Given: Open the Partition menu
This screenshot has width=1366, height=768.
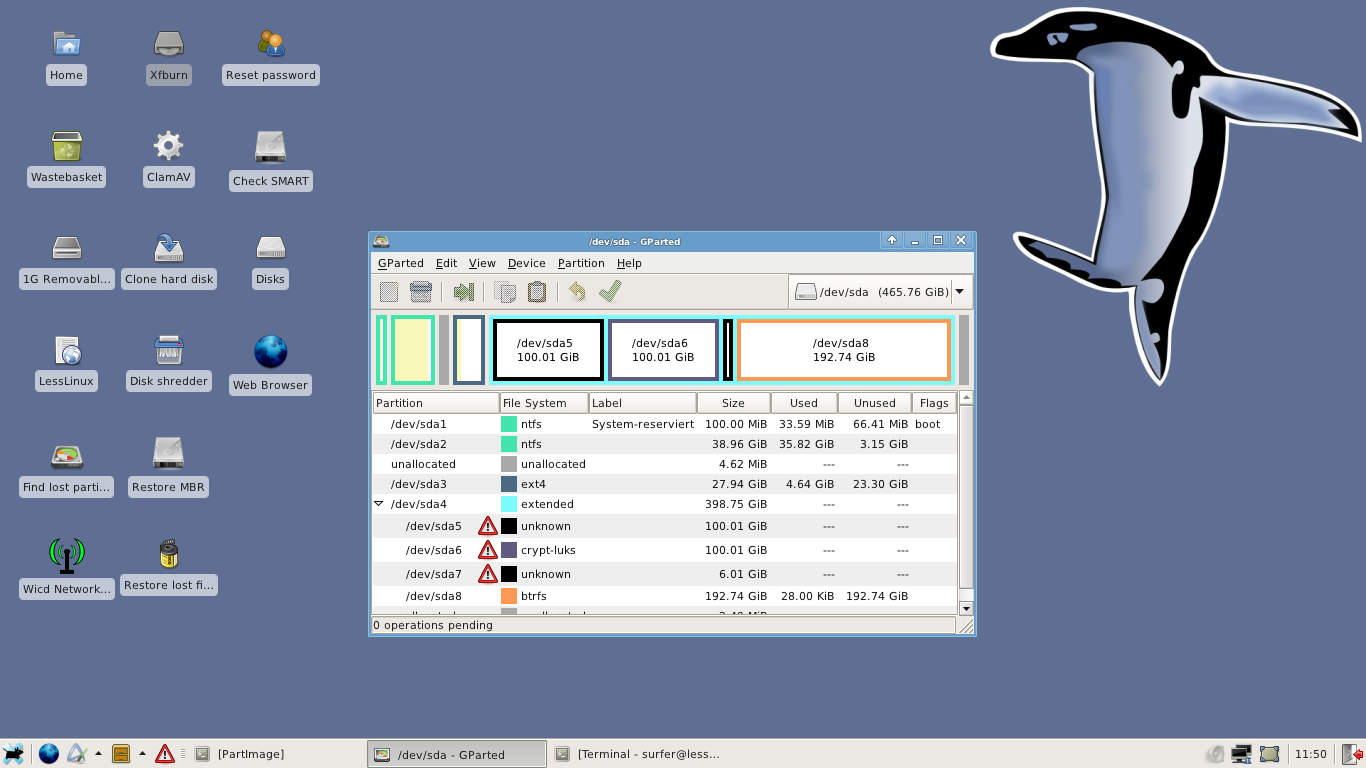Looking at the screenshot, I should pos(581,263).
